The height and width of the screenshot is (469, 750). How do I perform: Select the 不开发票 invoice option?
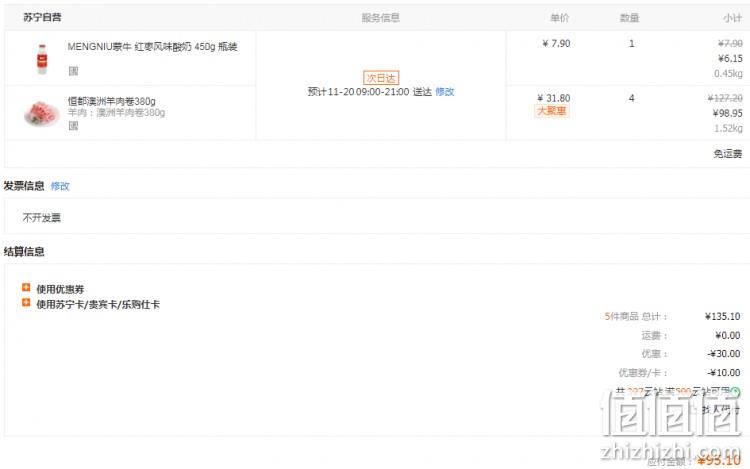pos(42,218)
